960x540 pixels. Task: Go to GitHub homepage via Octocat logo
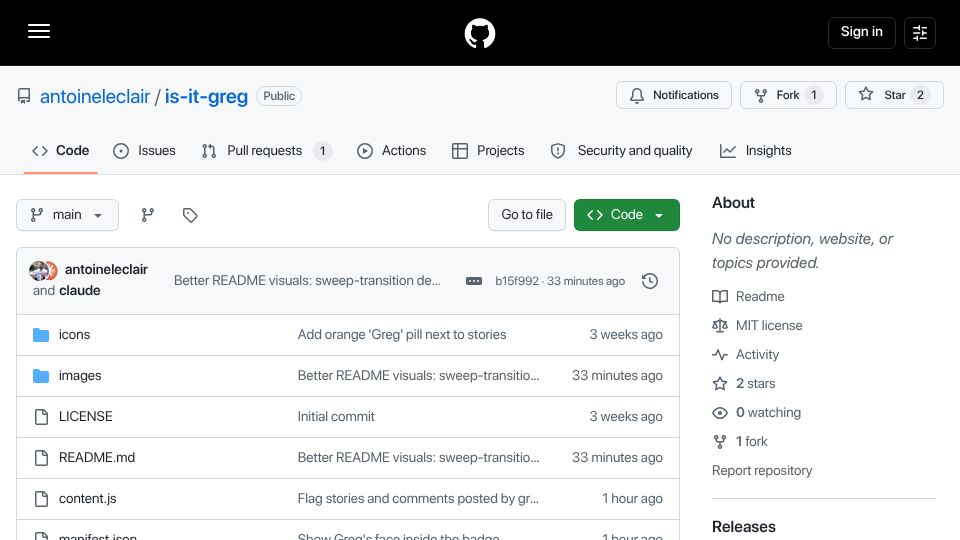point(479,33)
